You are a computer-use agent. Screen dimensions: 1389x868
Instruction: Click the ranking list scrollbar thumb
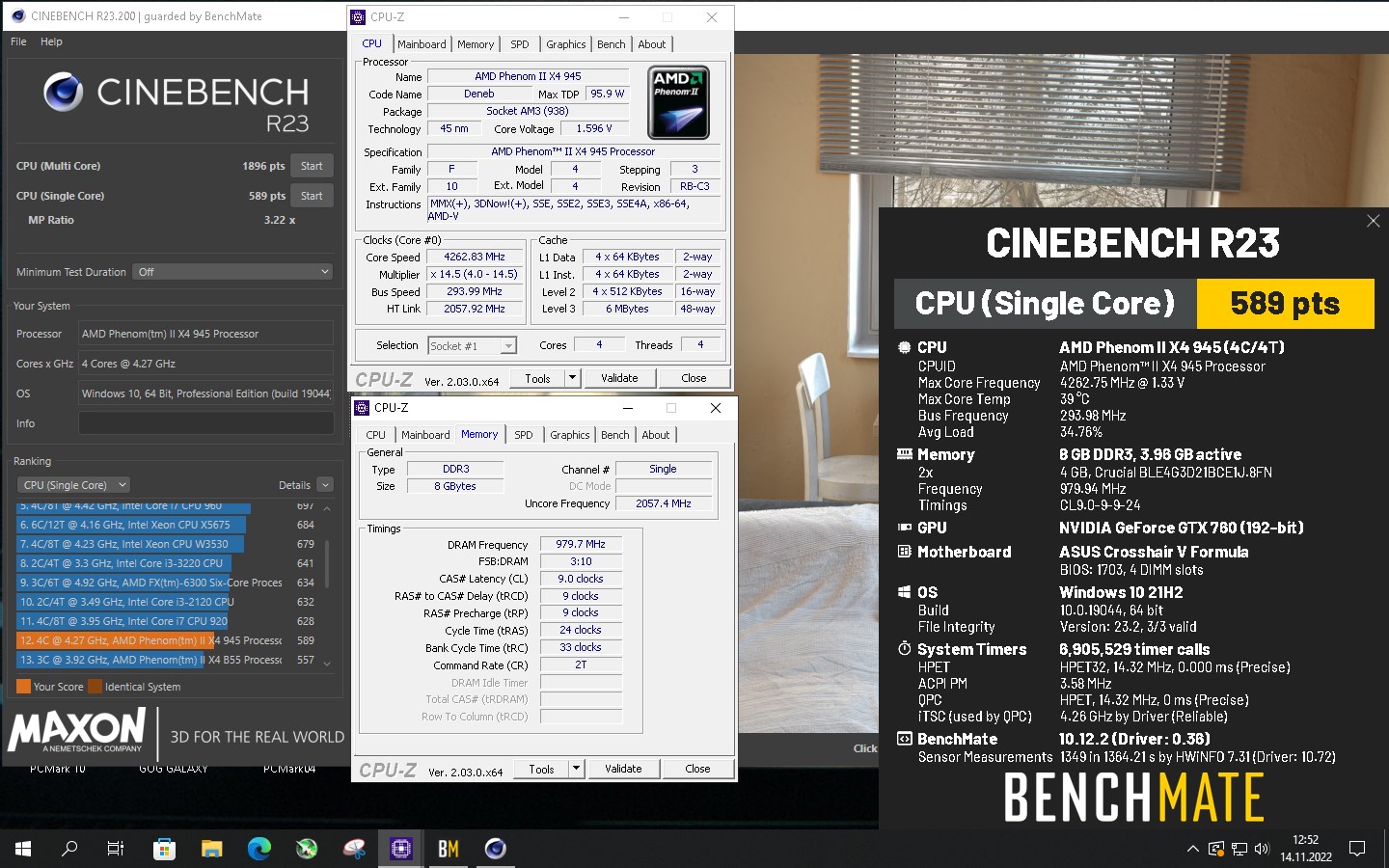[x=327, y=564]
